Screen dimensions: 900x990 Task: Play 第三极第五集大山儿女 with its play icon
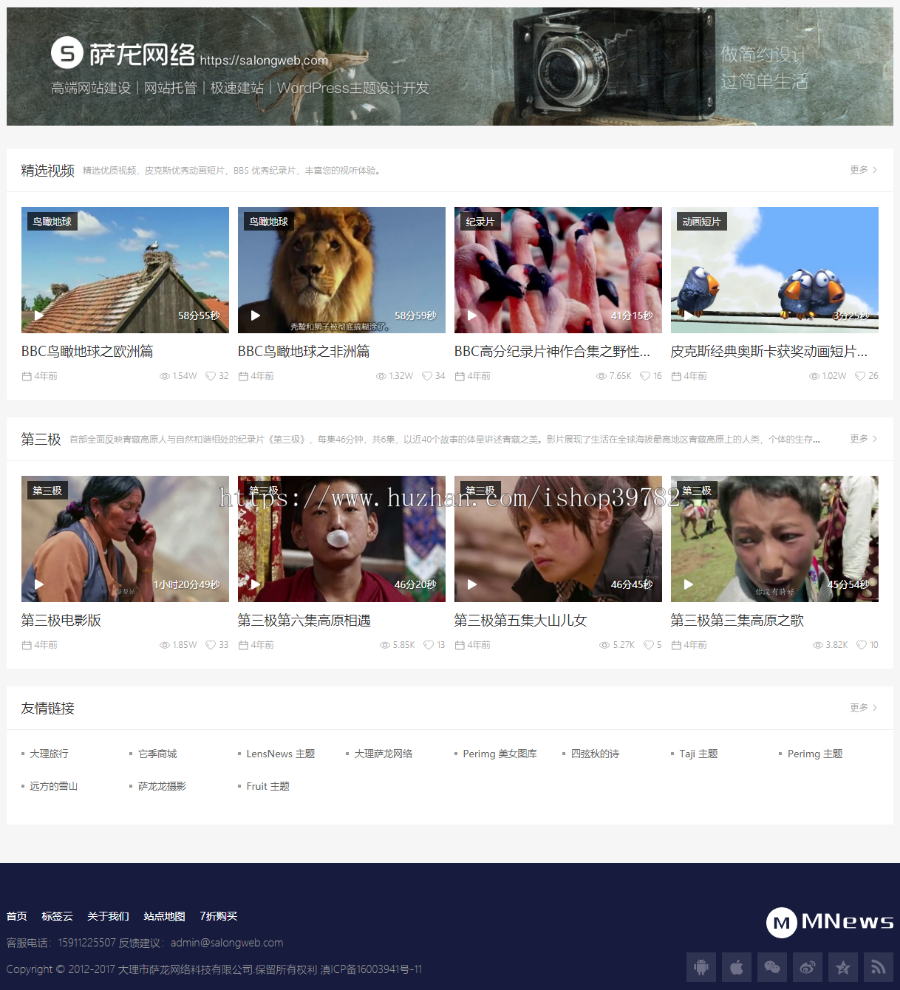pyautogui.click(x=472, y=584)
